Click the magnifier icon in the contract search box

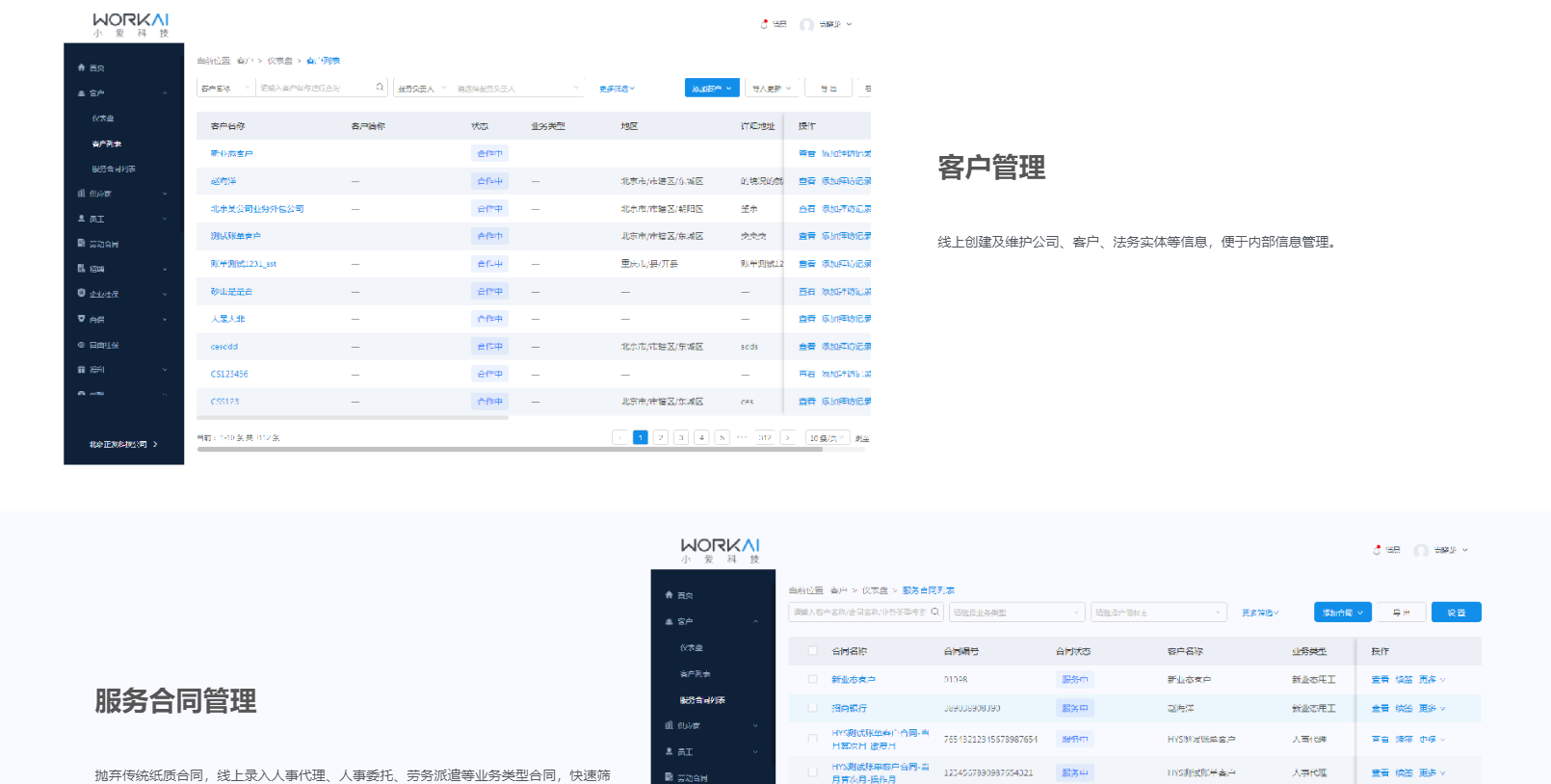(934, 612)
